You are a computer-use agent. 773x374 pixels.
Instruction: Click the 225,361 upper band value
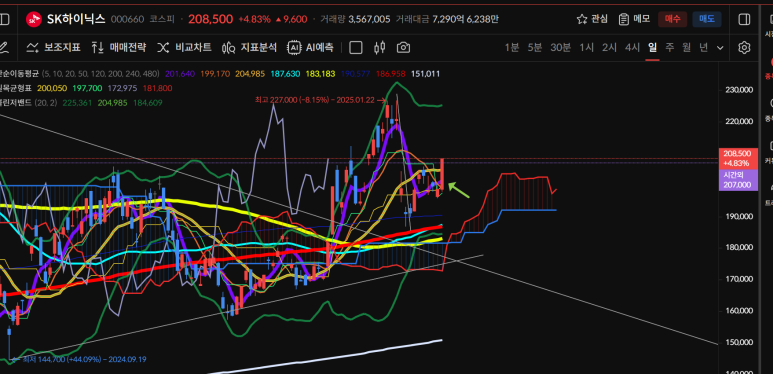pos(77,102)
